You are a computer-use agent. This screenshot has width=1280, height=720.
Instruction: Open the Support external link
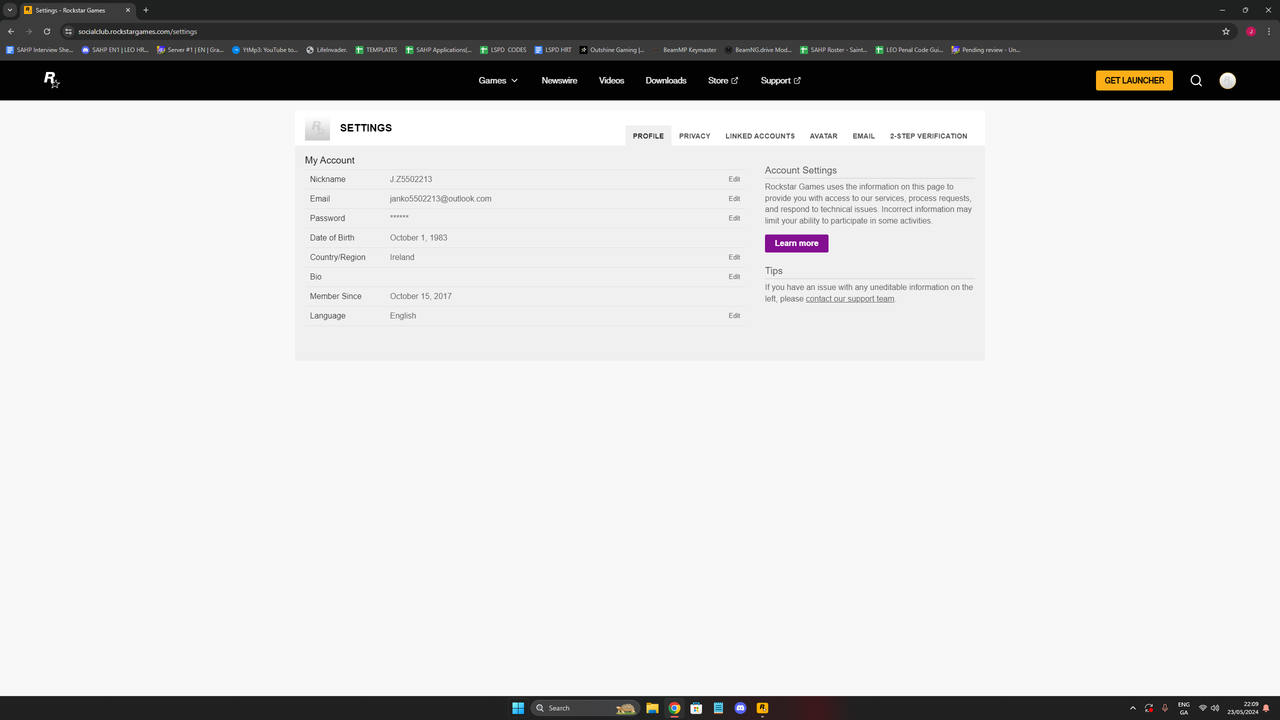coord(780,81)
